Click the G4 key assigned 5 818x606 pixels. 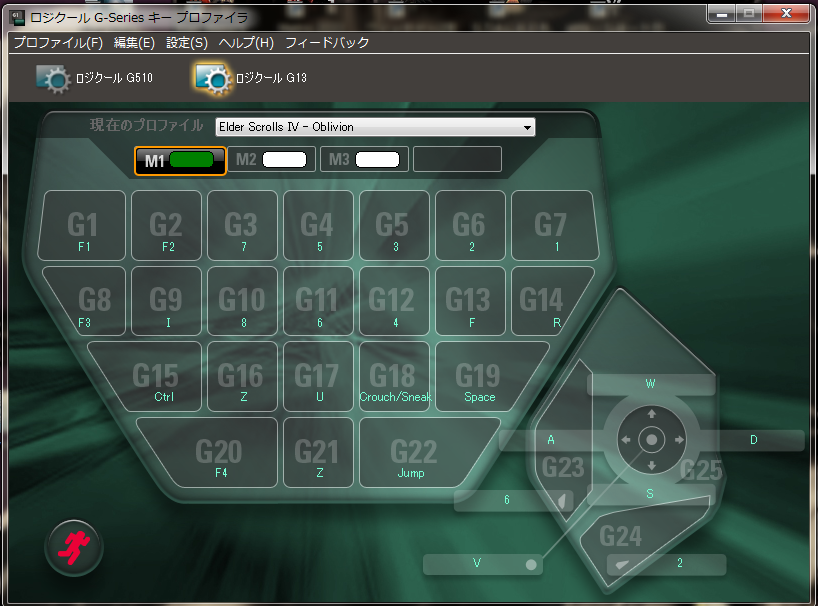click(x=318, y=225)
